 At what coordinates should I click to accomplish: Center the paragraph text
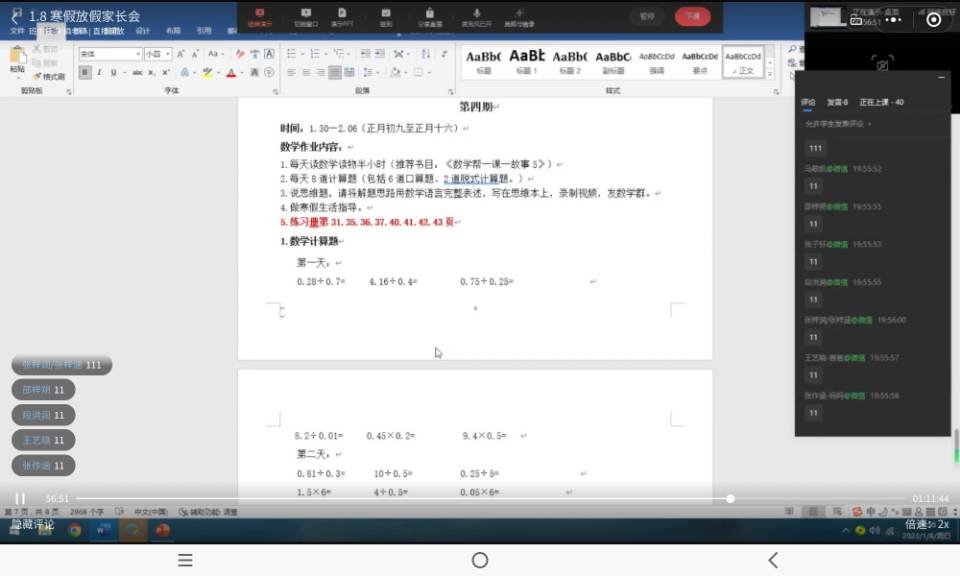pyautogui.click(x=306, y=72)
